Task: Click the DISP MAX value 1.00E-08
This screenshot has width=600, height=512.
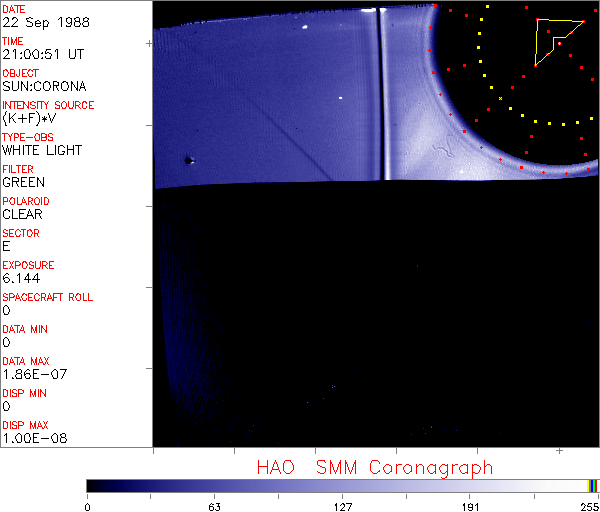Action: pos(31,438)
